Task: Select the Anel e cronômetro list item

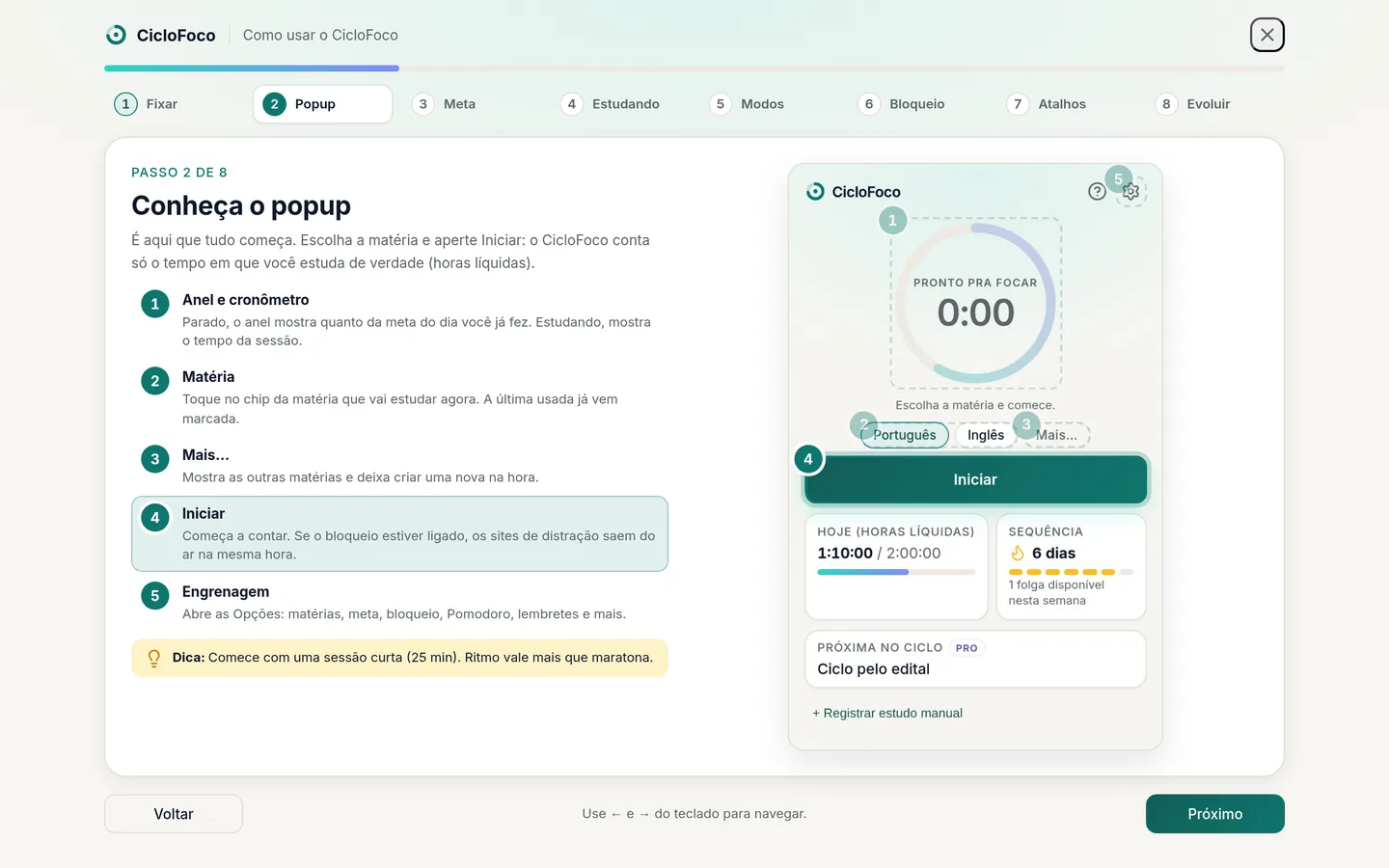Action: coord(399,319)
